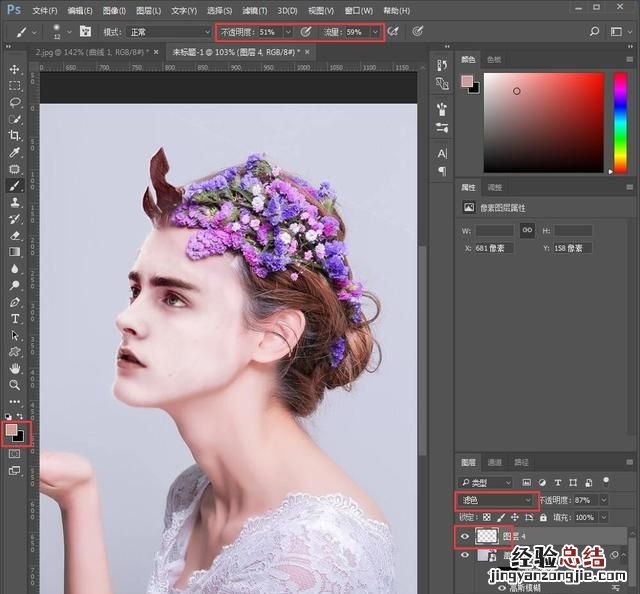
Task: Select the Horizontal Type tool
Action: (x=15, y=318)
